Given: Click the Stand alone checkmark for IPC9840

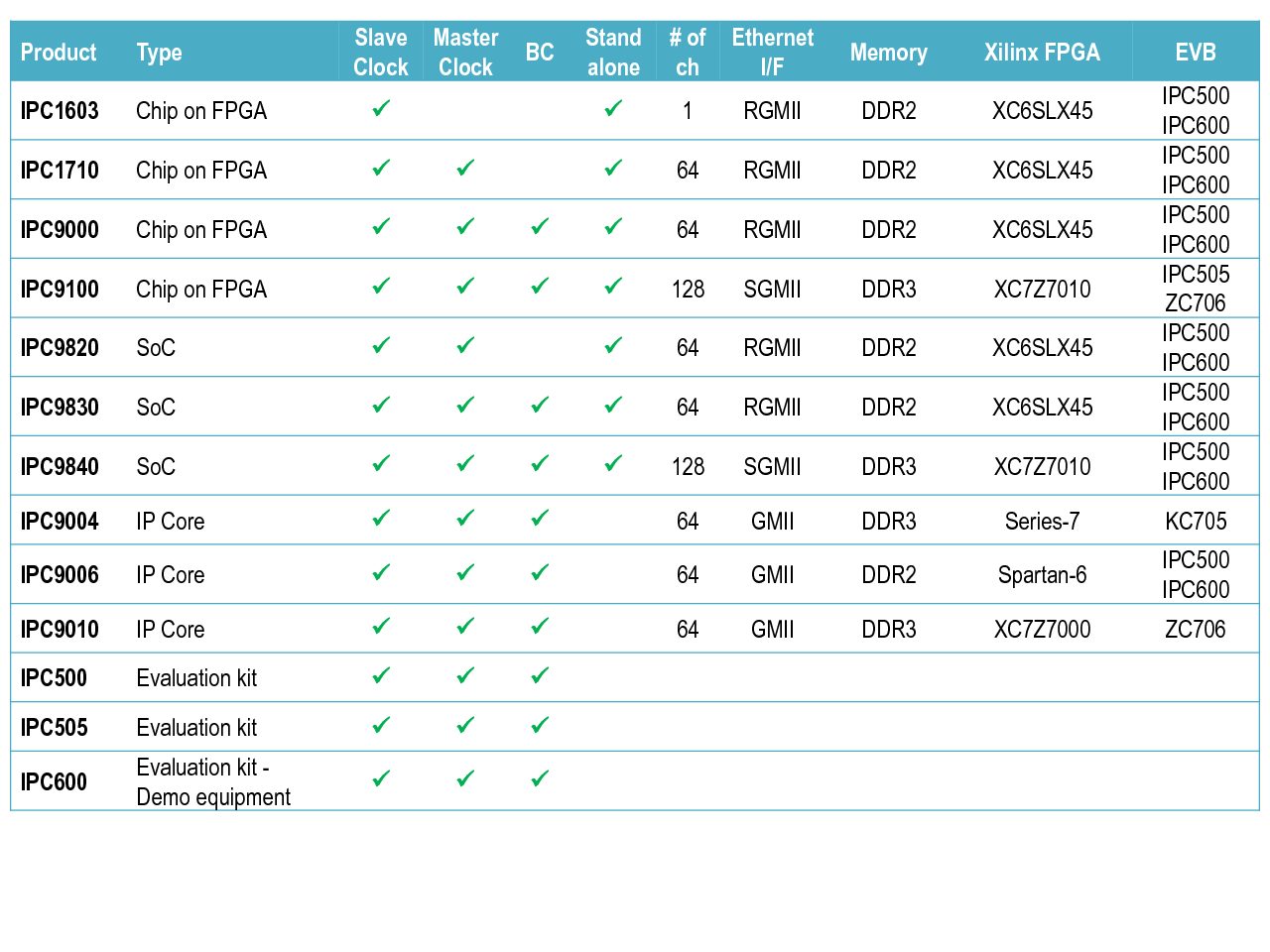Looking at the screenshot, I should (x=613, y=463).
